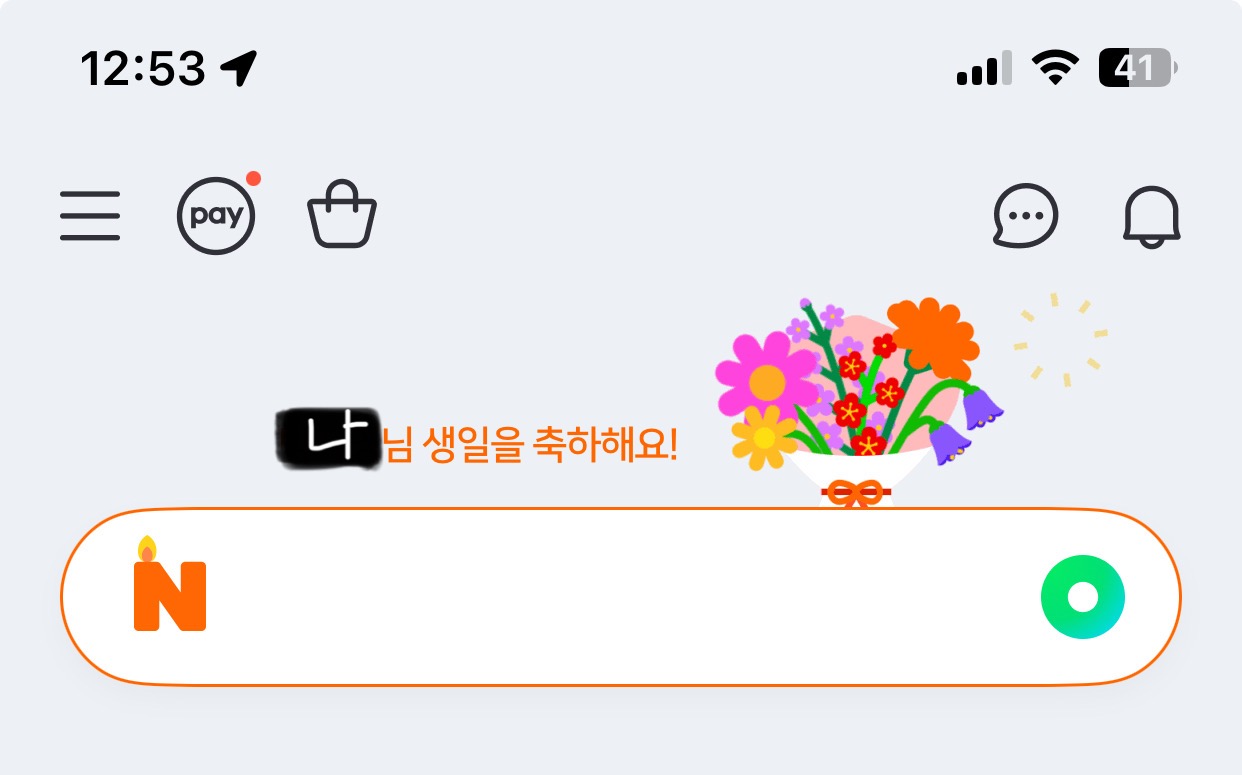This screenshot has height=775, width=1242.
Task: Tap the red ribbon bow on bouquet
Action: tap(855, 493)
